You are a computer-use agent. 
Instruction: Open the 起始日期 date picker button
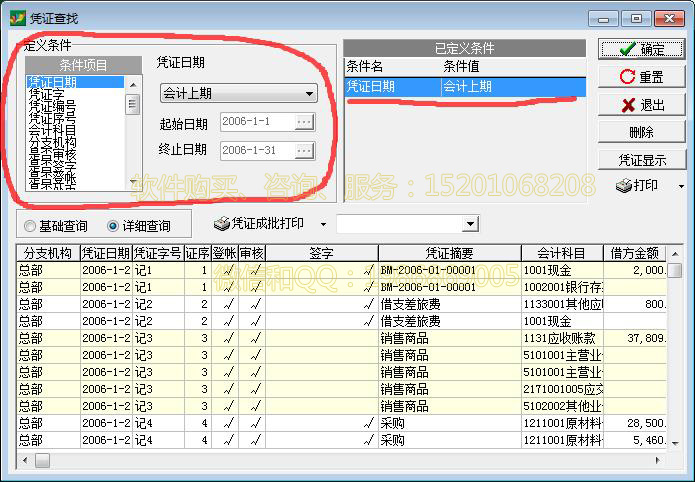click(x=304, y=122)
